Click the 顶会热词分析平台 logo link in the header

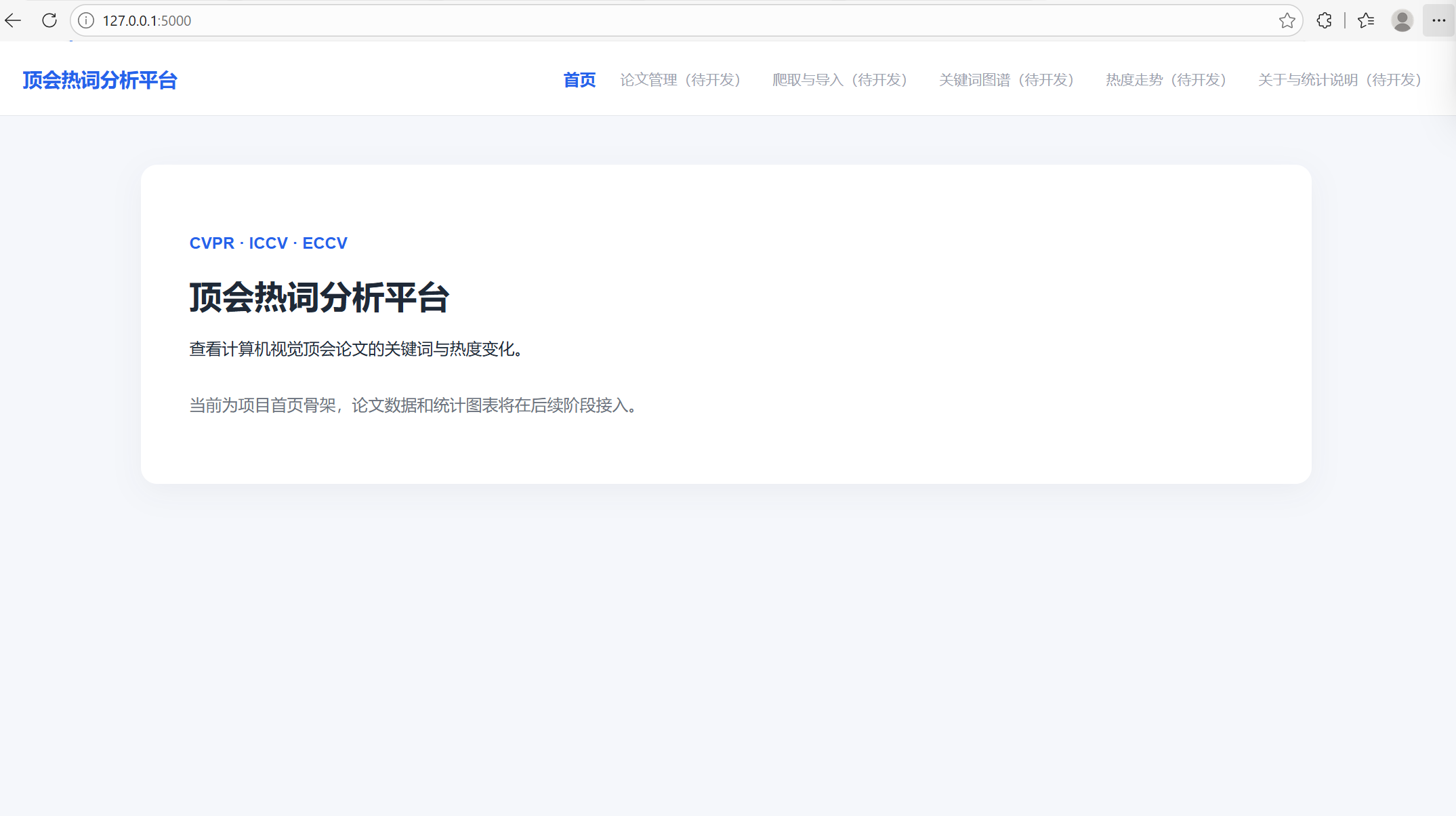(100, 80)
